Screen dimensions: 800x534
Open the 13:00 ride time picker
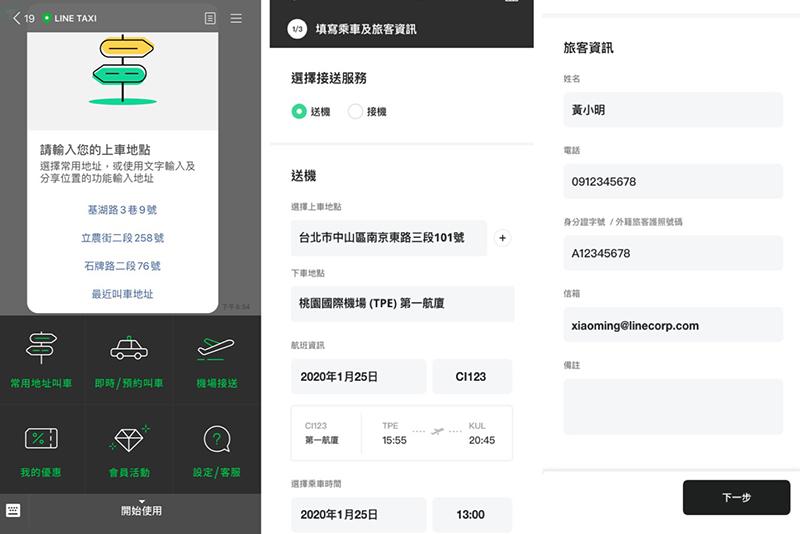point(471,515)
